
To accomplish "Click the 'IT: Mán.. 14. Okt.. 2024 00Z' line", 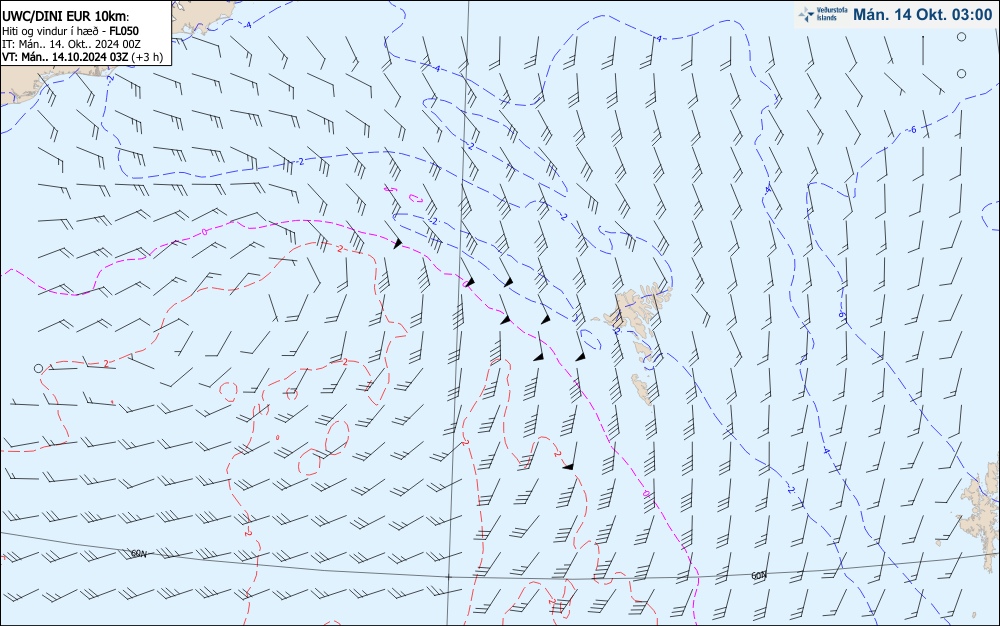I will (71, 44).
